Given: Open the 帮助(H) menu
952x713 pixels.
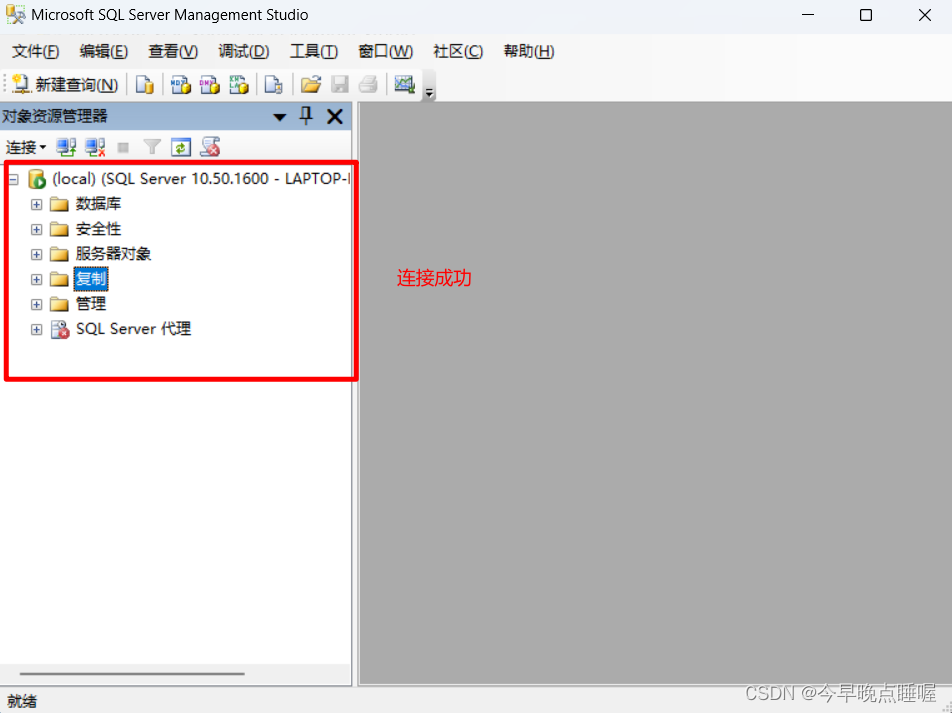Looking at the screenshot, I should coord(529,52).
